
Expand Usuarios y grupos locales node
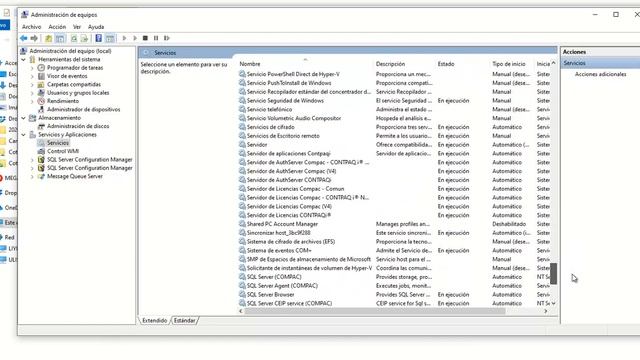point(32,93)
